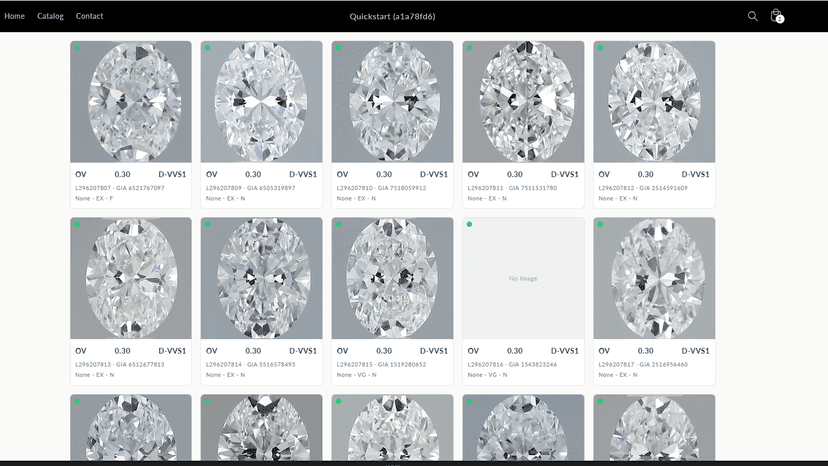
Task: Open the Catalog menu item
Action: [50, 16]
